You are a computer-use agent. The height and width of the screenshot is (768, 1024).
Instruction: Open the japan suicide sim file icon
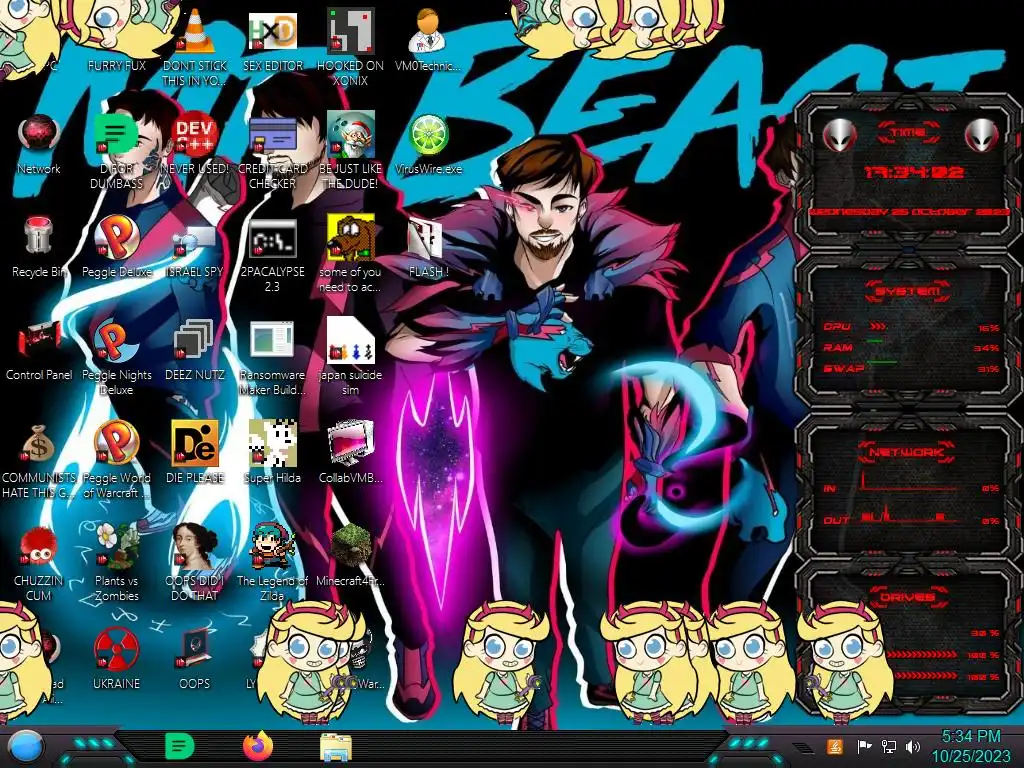(x=350, y=340)
